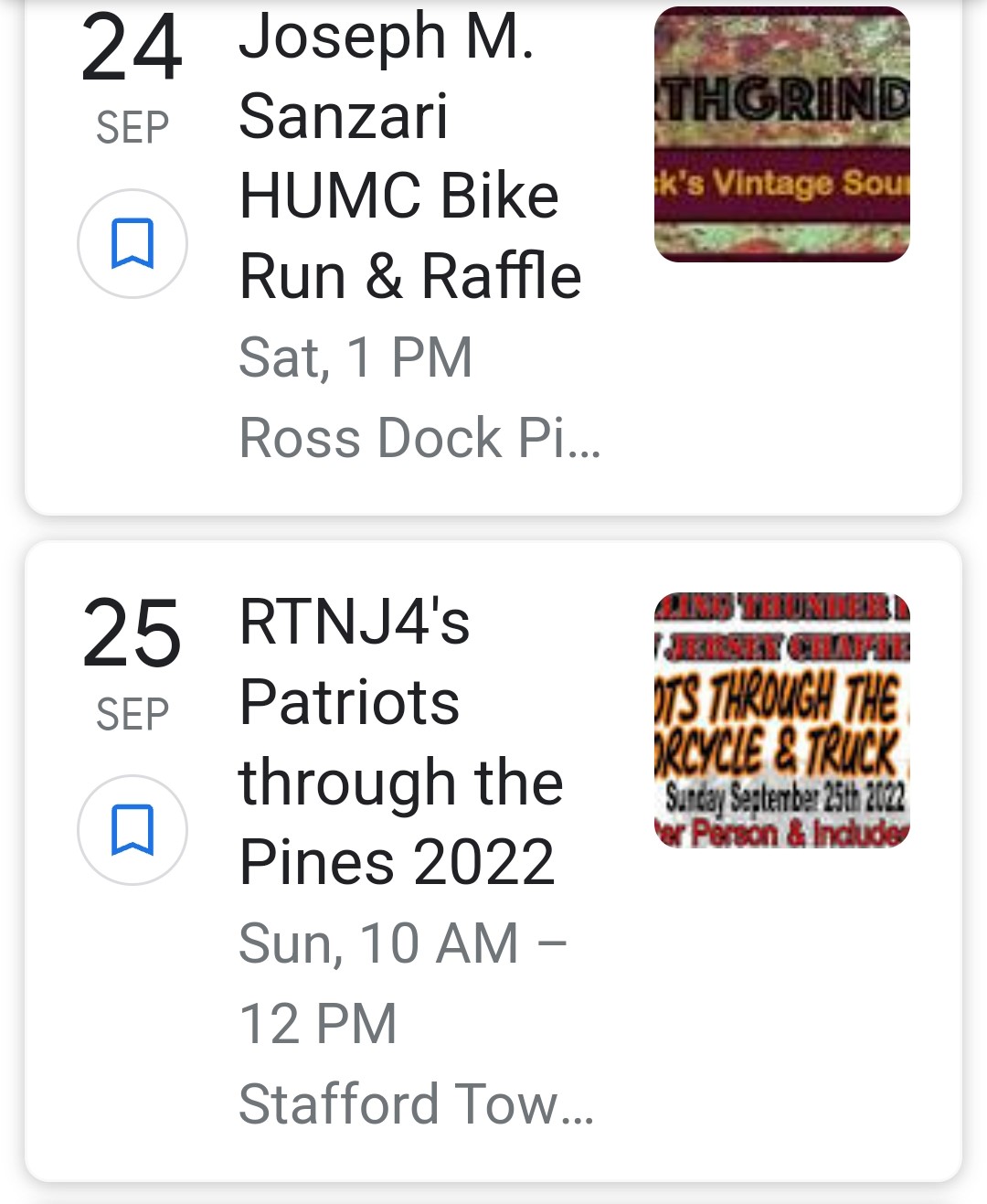Screen dimensions: 987x1204
Task: Click the 'Motorcycle & Truck' text on flyer
Action: tap(780, 751)
